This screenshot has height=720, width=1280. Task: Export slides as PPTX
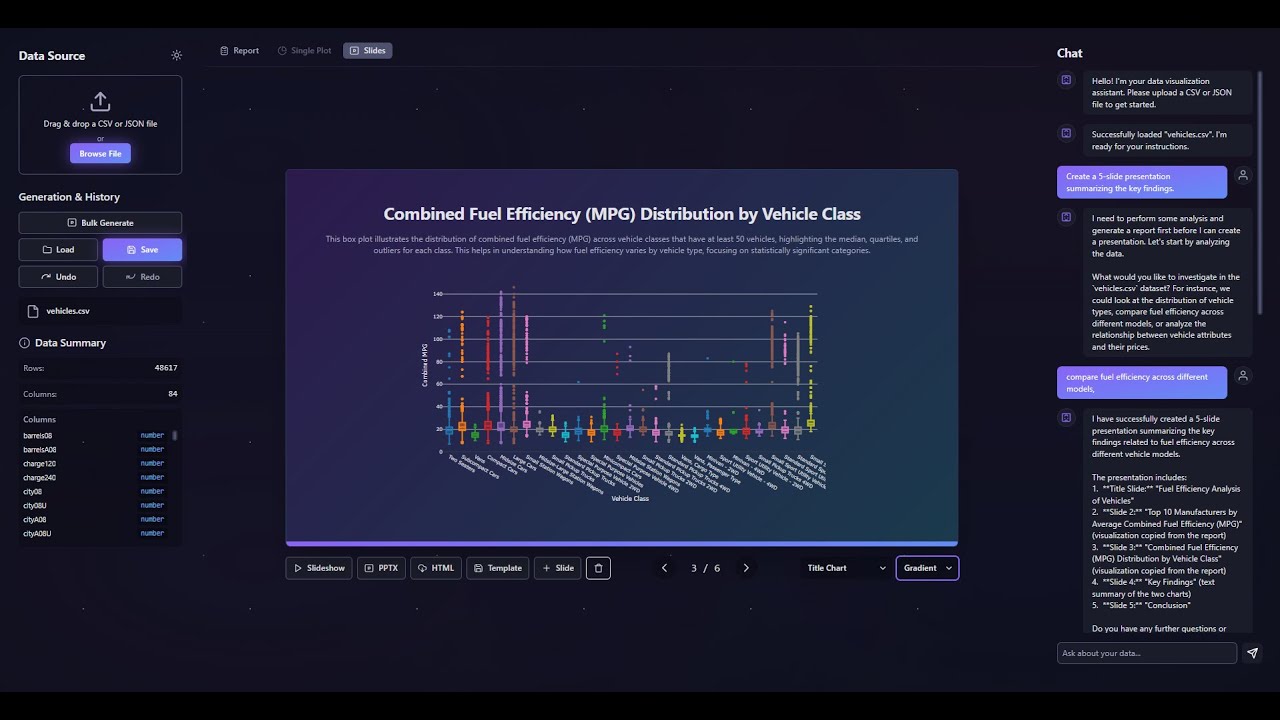(381, 568)
